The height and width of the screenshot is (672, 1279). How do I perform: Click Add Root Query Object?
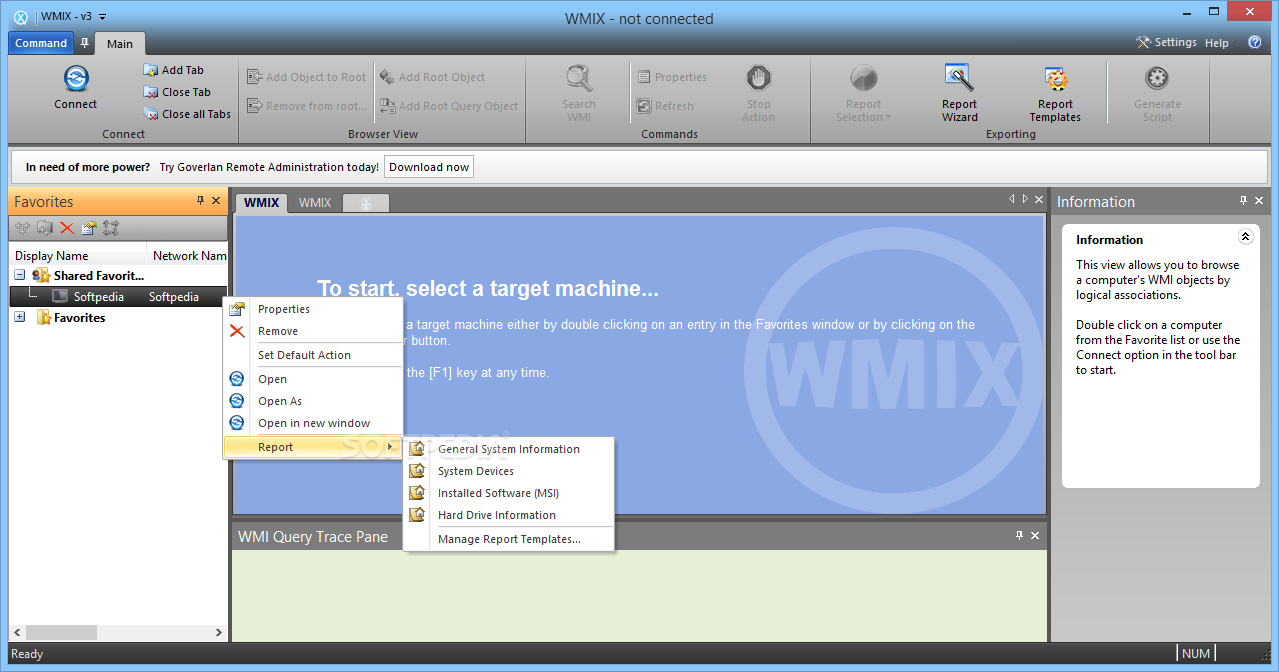pos(449,106)
